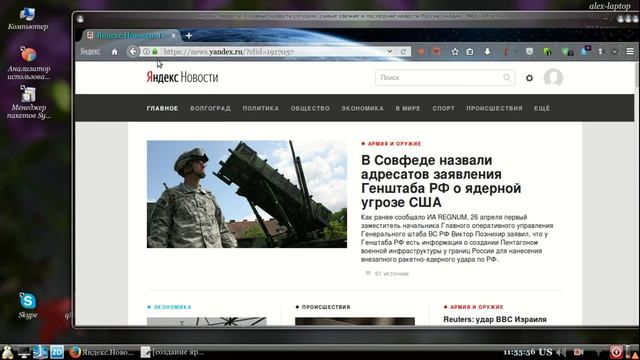Select the Яндекс.Новости browser tab
Image resolution: width=640 pixels, height=360 pixels.
(129, 36)
